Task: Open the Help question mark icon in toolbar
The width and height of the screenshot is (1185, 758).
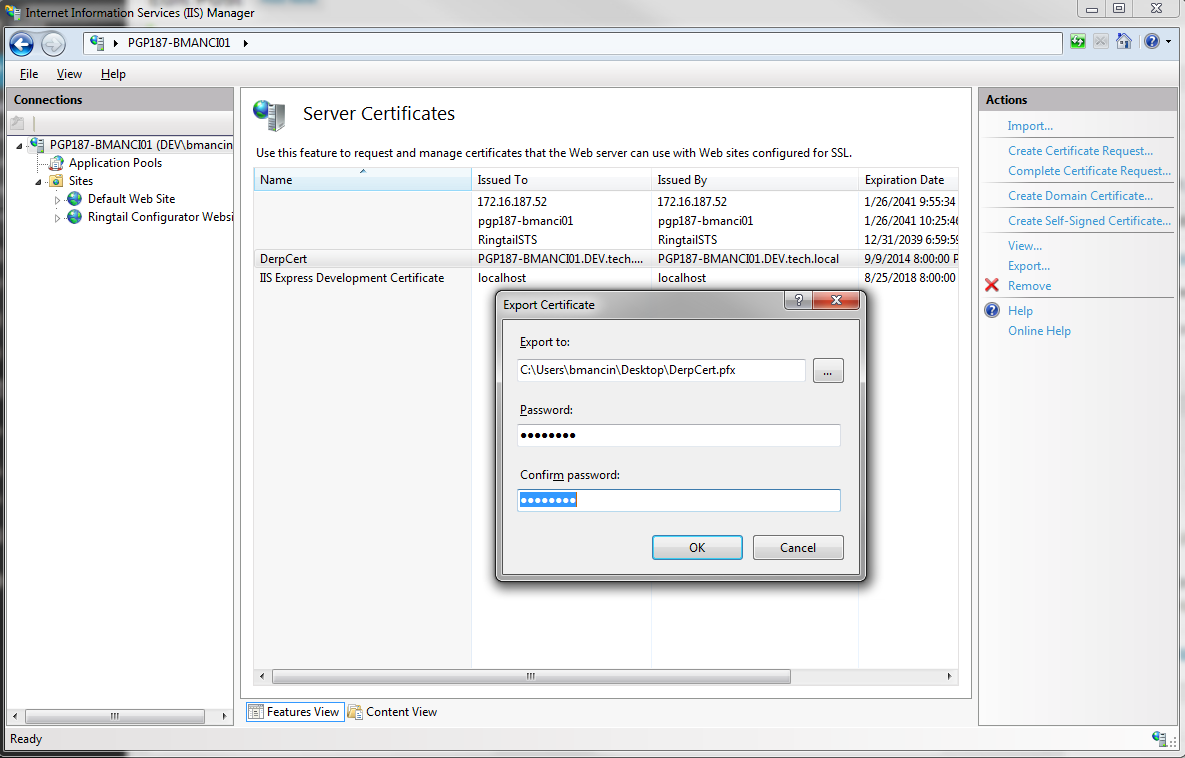Action: click(x=1151, y=42)
